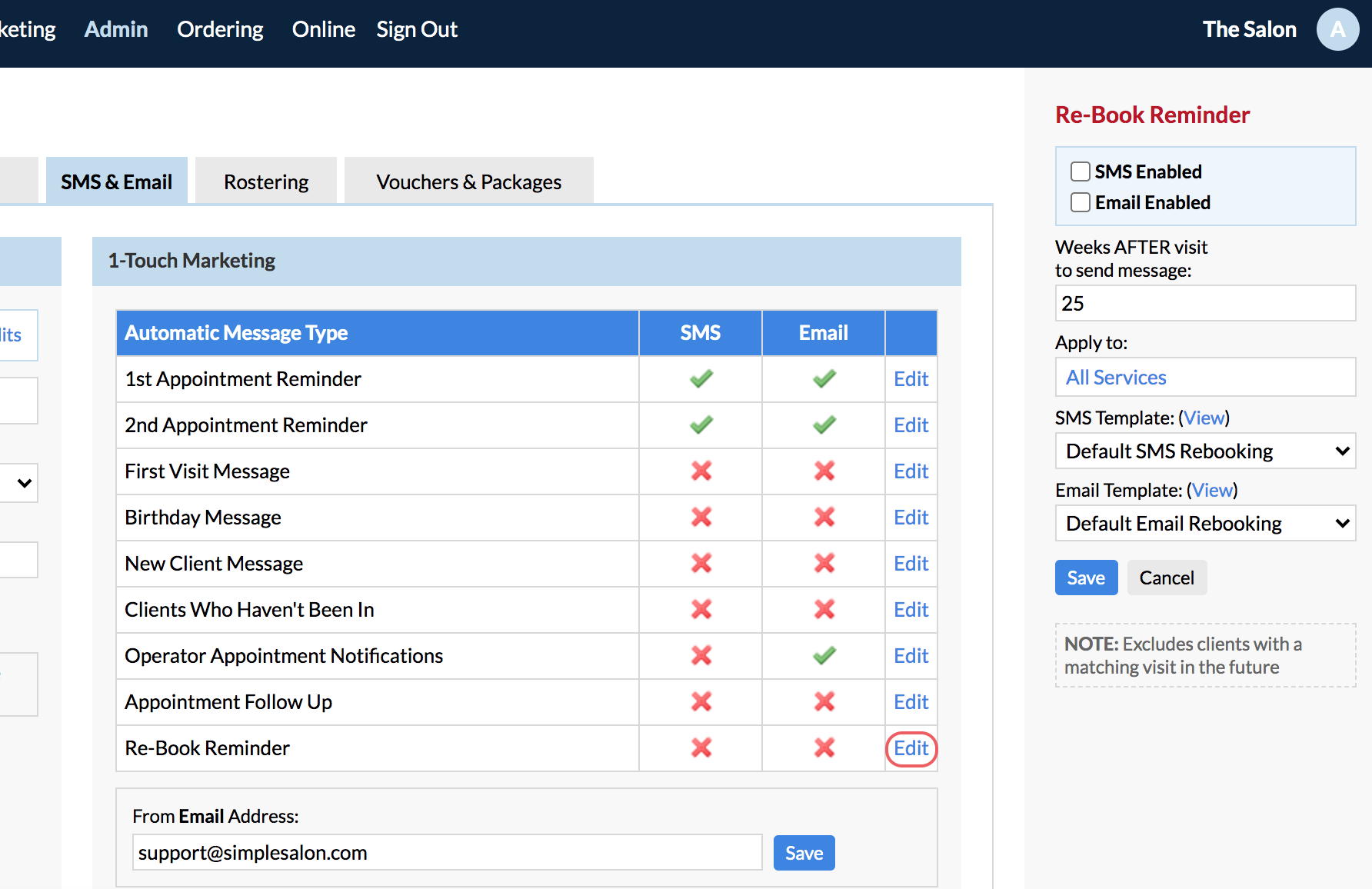
Task: Click the SMS checkmark for 1st Appointment Reminder
Action: coord(701,379)
